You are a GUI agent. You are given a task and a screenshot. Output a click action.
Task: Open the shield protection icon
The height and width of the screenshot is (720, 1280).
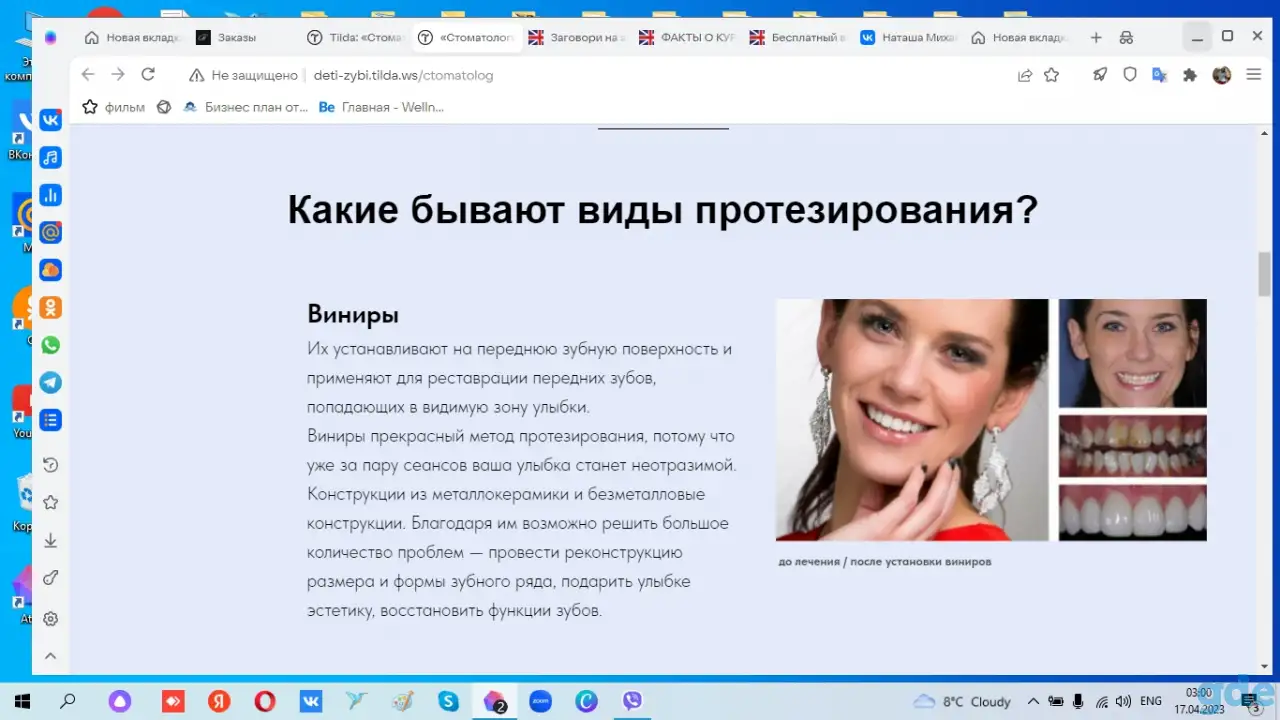[x=1130, y=75]
